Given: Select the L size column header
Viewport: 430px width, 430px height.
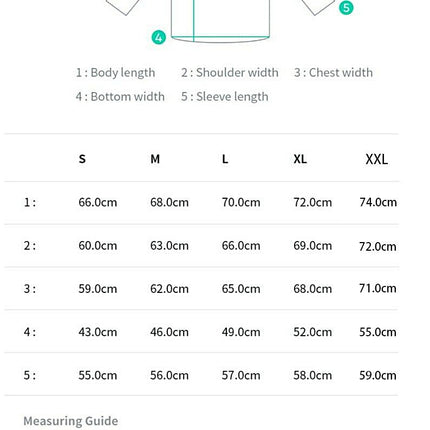Looking at the screenshot, I should [x=225, y=159].
